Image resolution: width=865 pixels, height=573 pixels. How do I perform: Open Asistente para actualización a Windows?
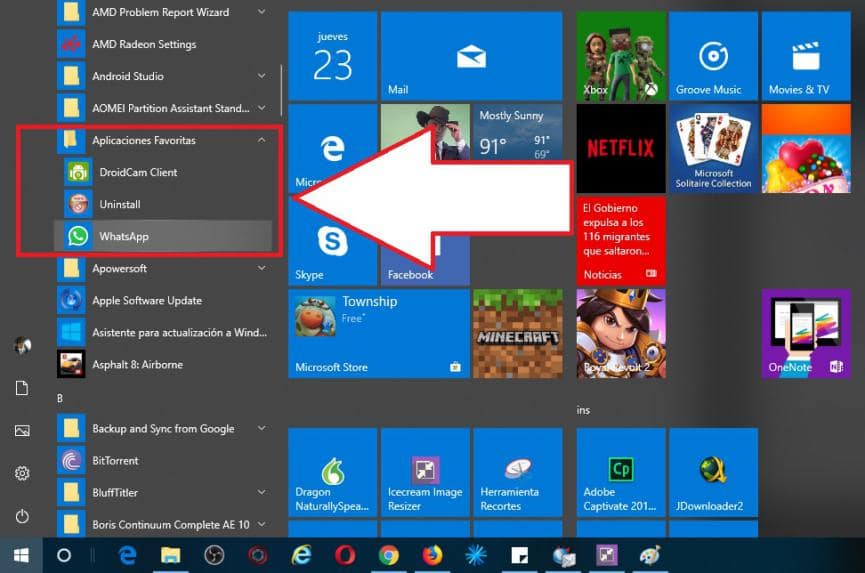pyautogui.click(x=163, y=333)
